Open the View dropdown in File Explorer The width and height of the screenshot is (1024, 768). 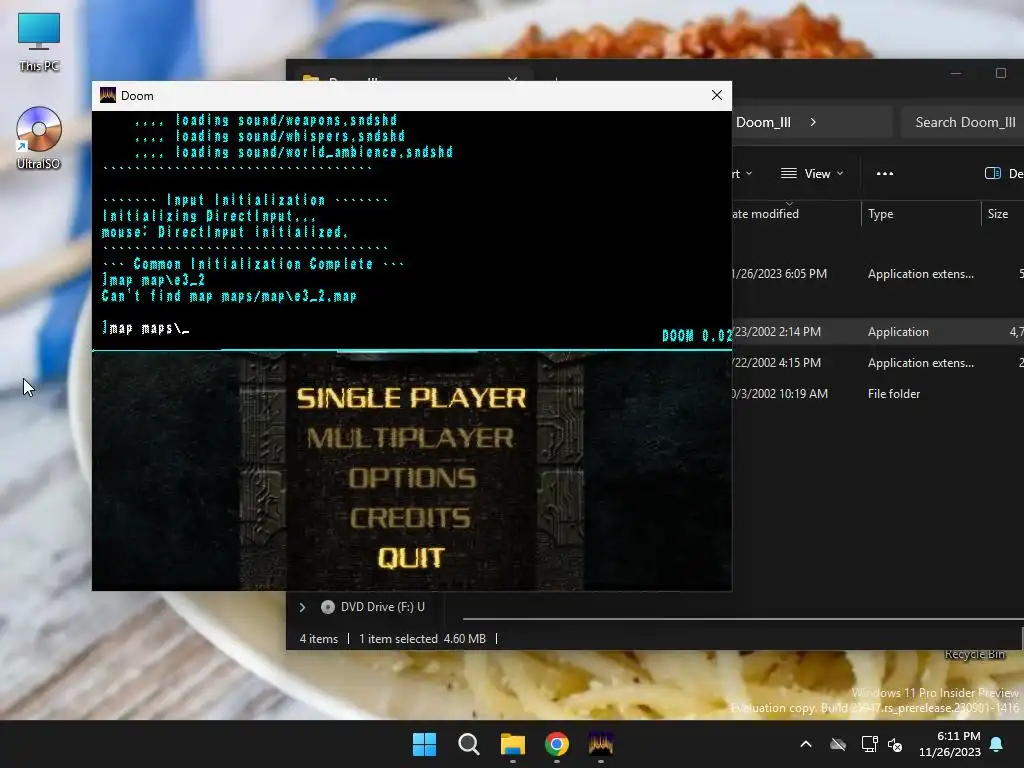(x=812, y=174)
